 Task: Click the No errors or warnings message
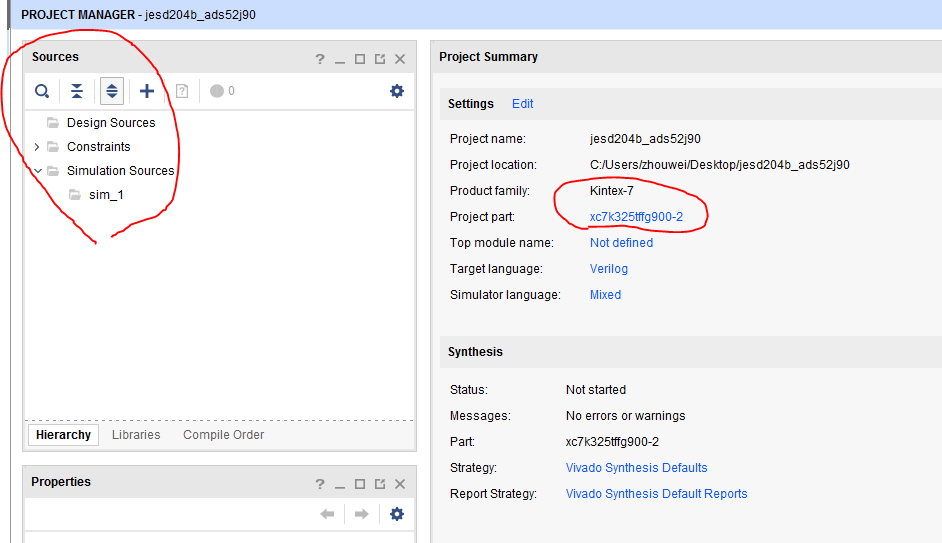point(625,416)
